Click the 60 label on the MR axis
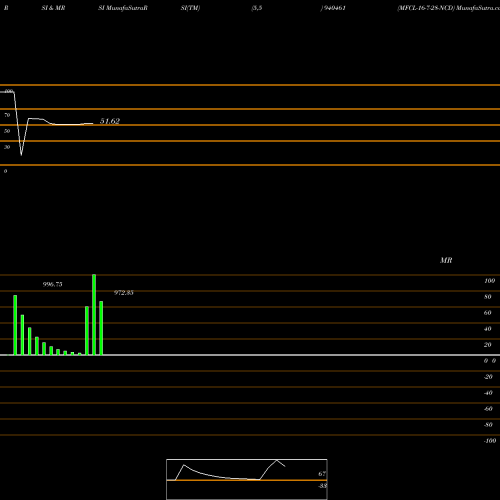Image resolution: width=500 pixels, height=500 pixels. tap(488, 313)
